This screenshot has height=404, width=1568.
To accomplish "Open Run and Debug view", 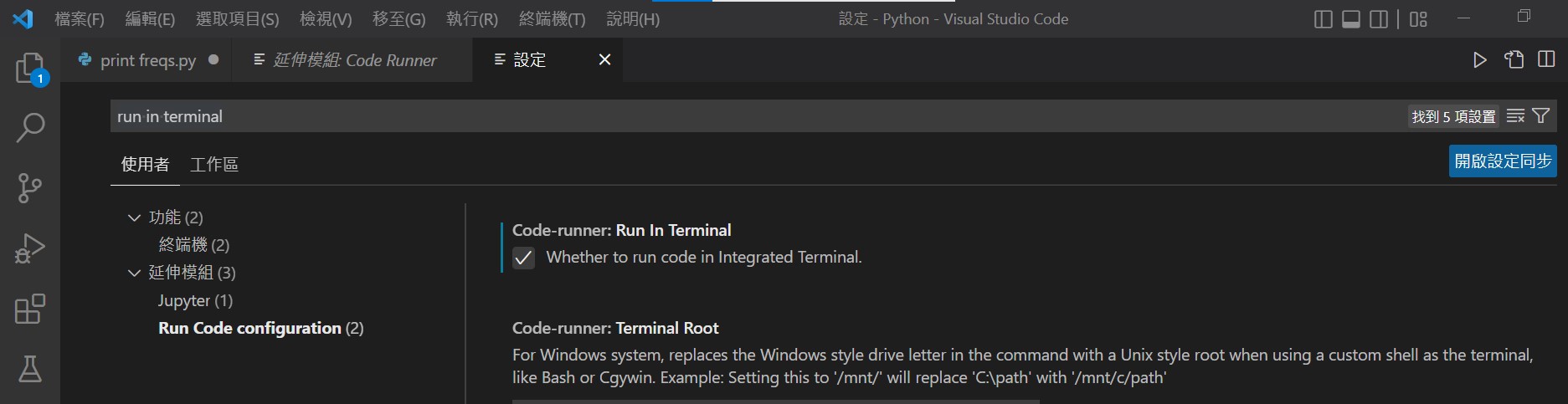I will (x=30, y=248).
